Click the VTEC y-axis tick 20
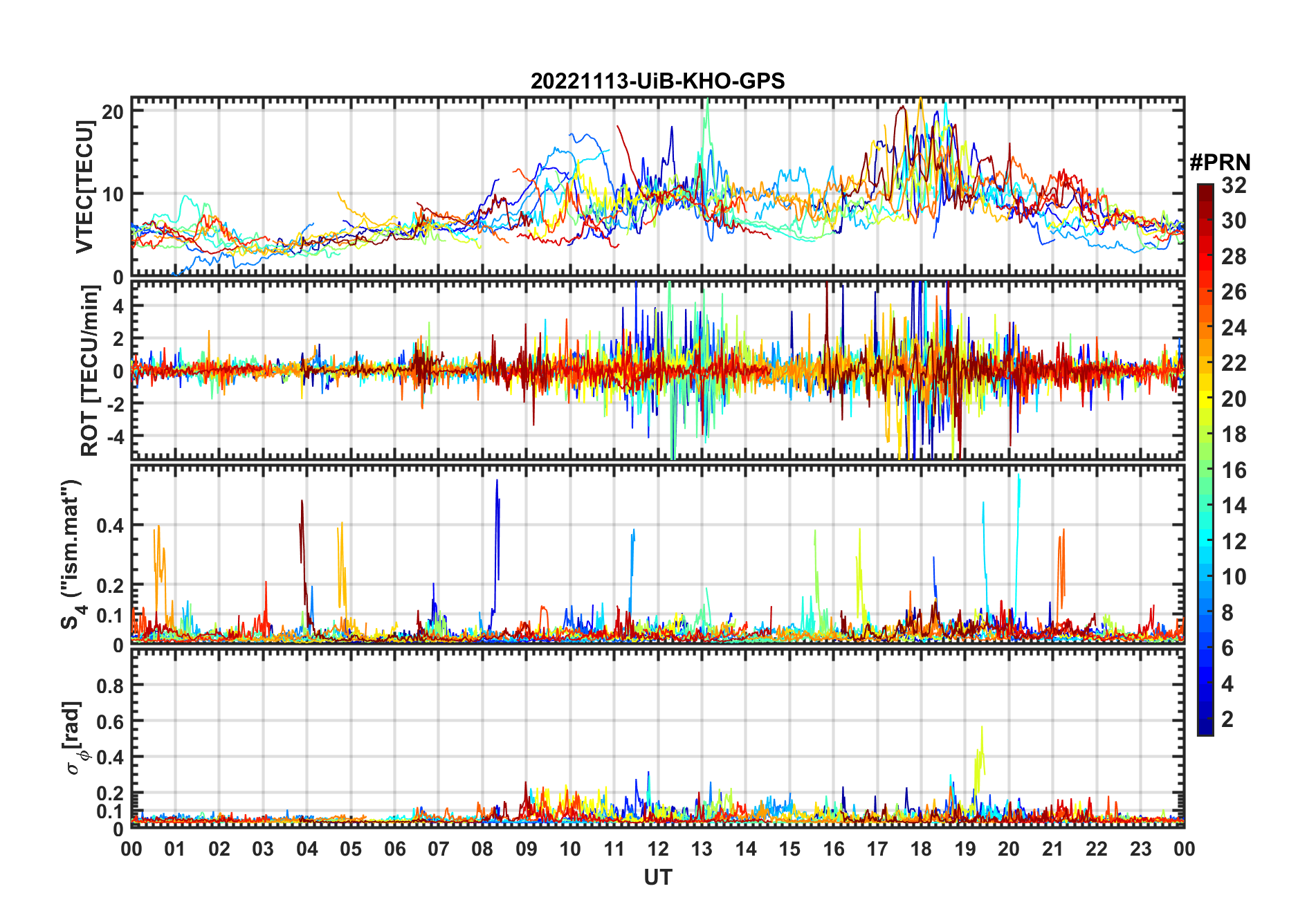This screenshot has height=920, width=1316. pyautogui.click(x=113, y=111)
